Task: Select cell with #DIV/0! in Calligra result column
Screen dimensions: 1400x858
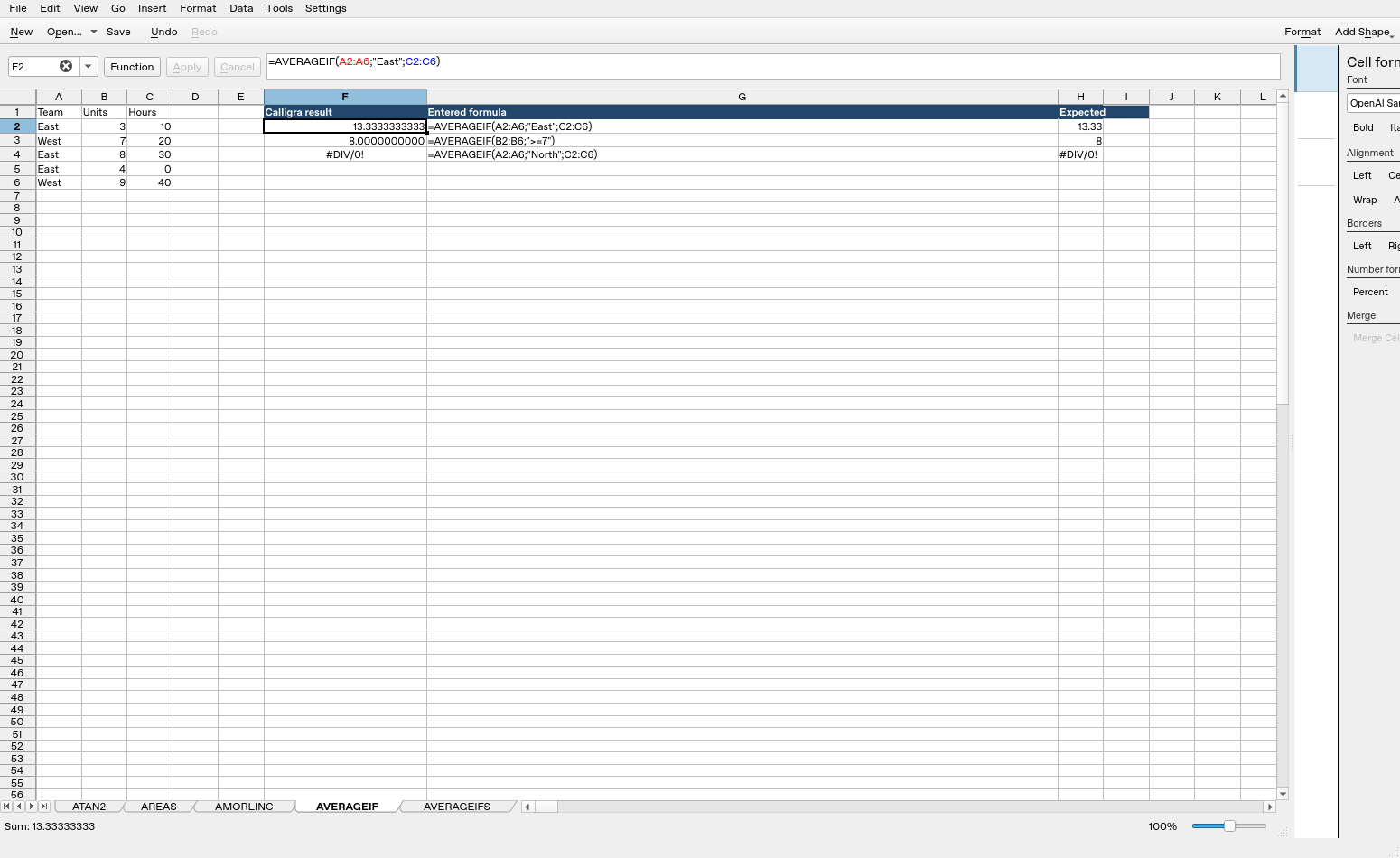Action: [x=345, y=154]
